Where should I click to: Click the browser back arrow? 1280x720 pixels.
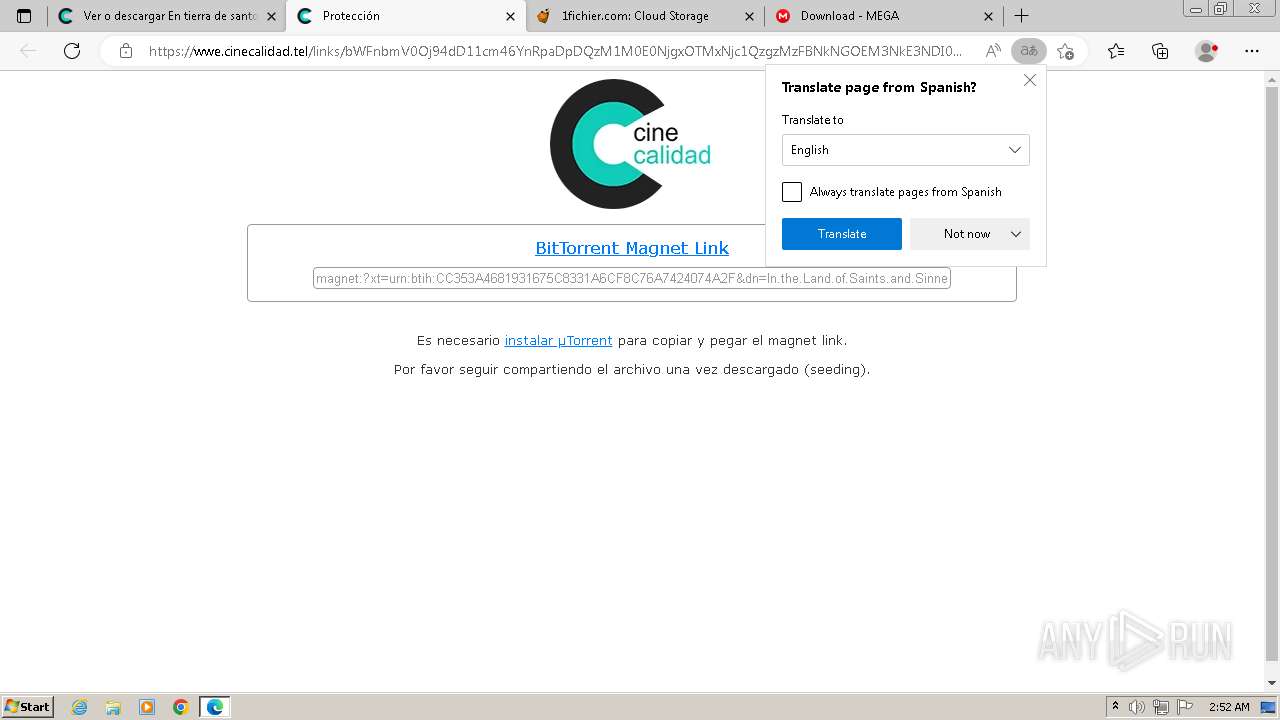[28, 51]
